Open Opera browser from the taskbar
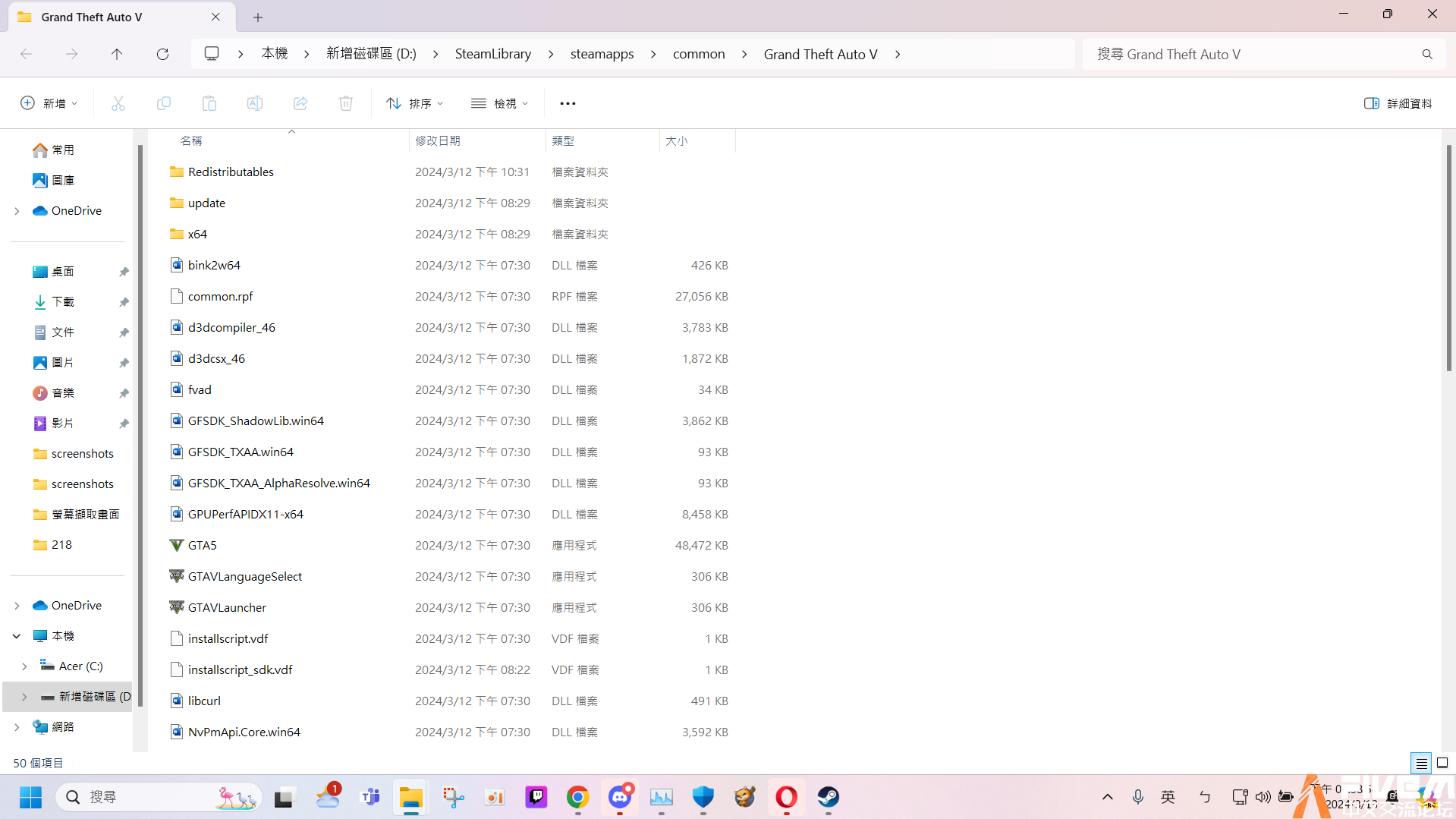The width and height of the screenshot is (1456, 819). pos(786,797)
